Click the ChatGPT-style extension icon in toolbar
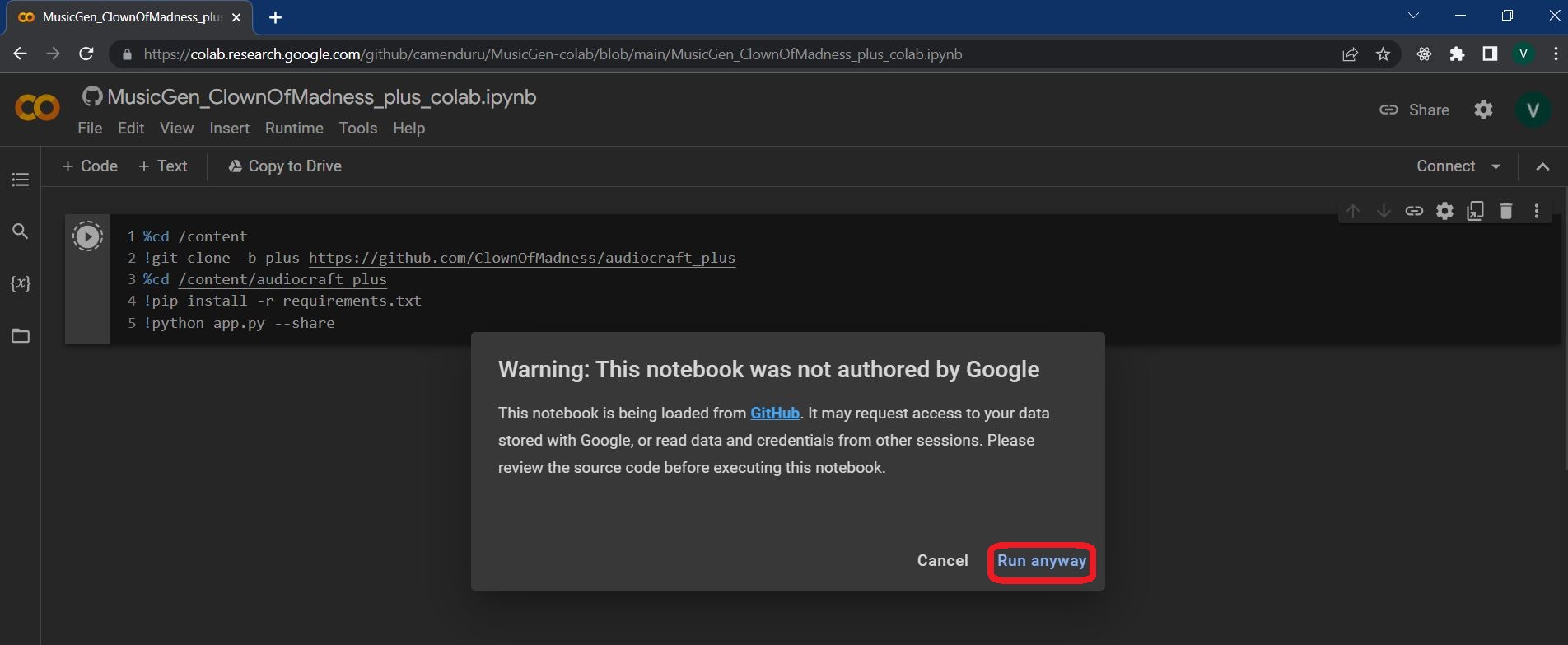 (x=1424, y=54)
